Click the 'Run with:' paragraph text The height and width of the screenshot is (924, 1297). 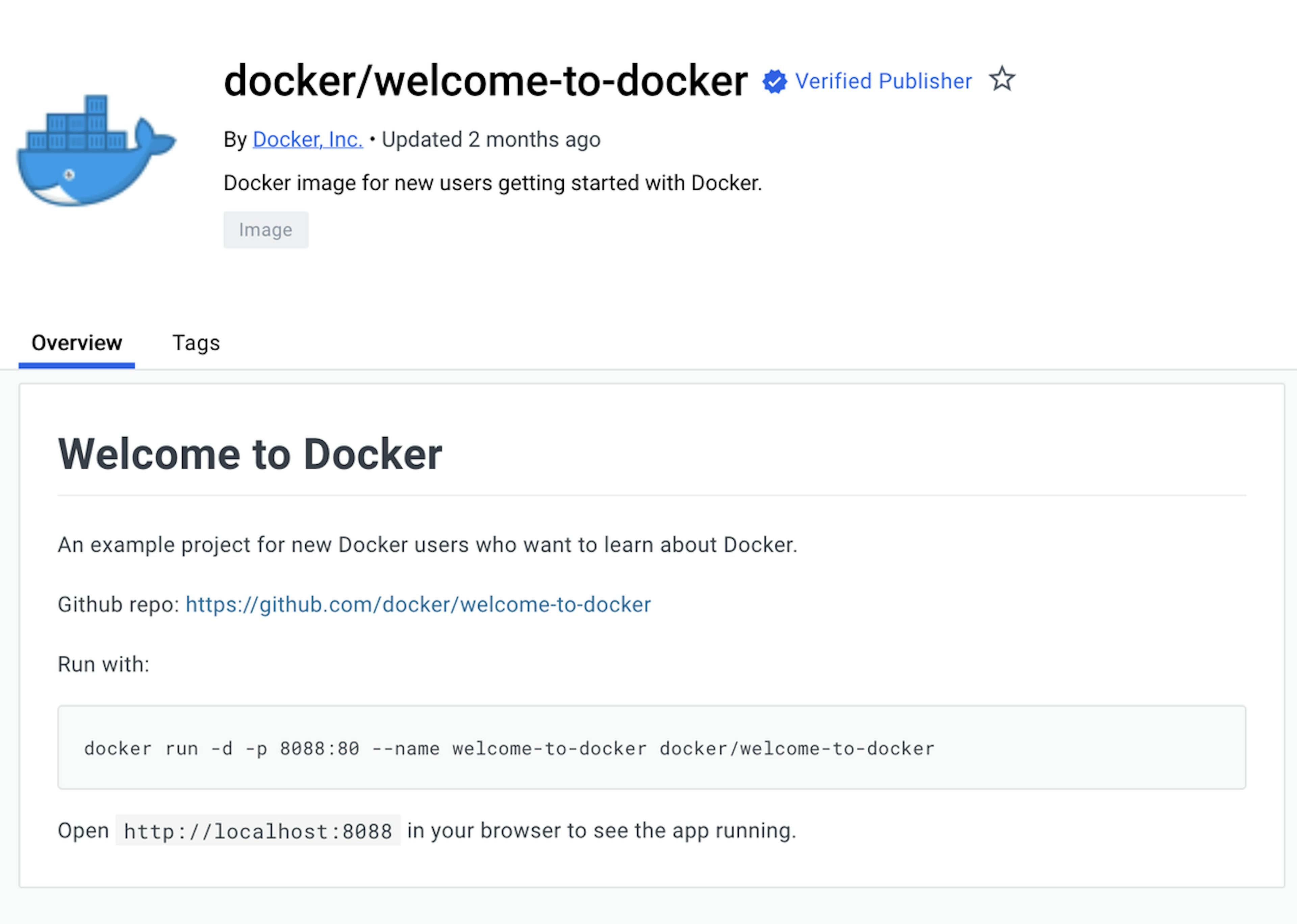click(x=104, y=664)
